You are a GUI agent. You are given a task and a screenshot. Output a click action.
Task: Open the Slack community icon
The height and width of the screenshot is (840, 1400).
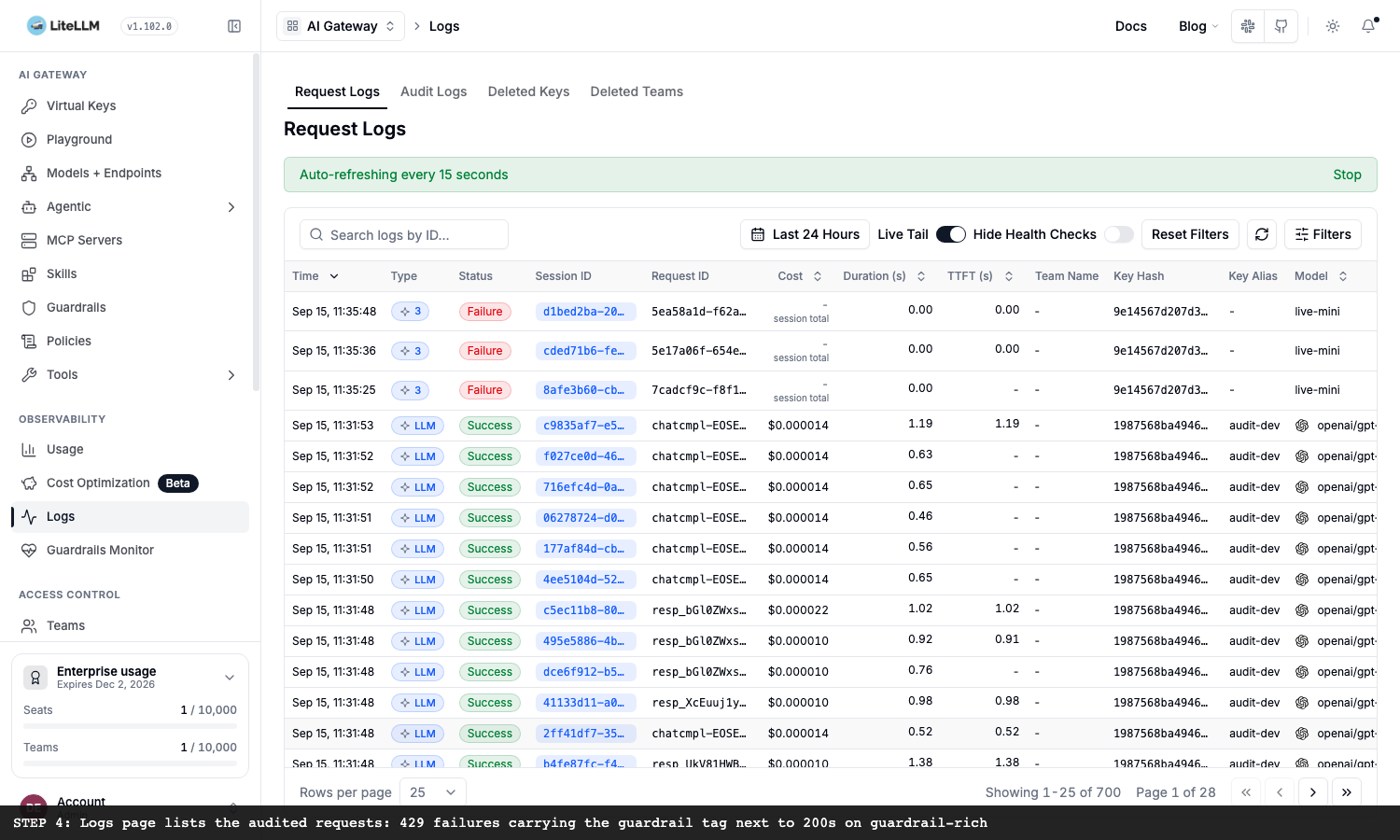point(1248,26)
